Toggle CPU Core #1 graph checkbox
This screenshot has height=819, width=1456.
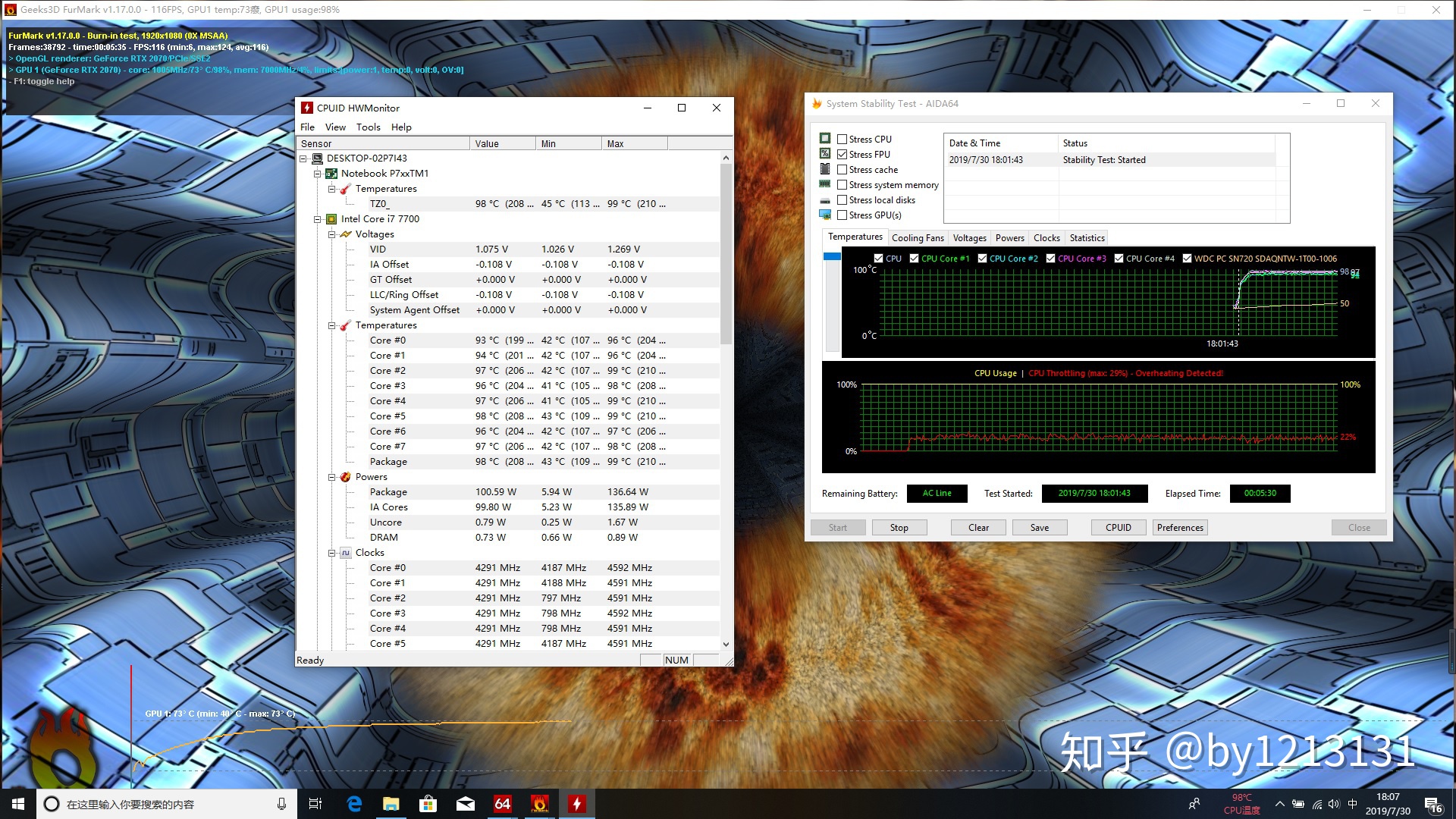(x=914, y=259)
